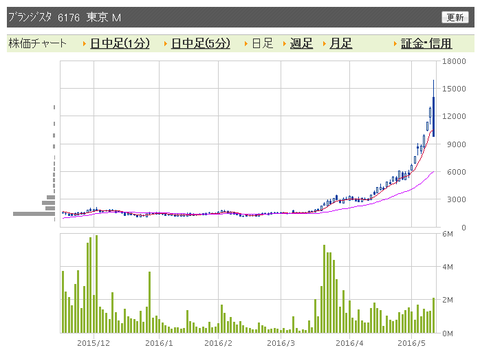Open the 日中足(5分) intraday chart
The image size is (480, 361).
pos(201,43)
